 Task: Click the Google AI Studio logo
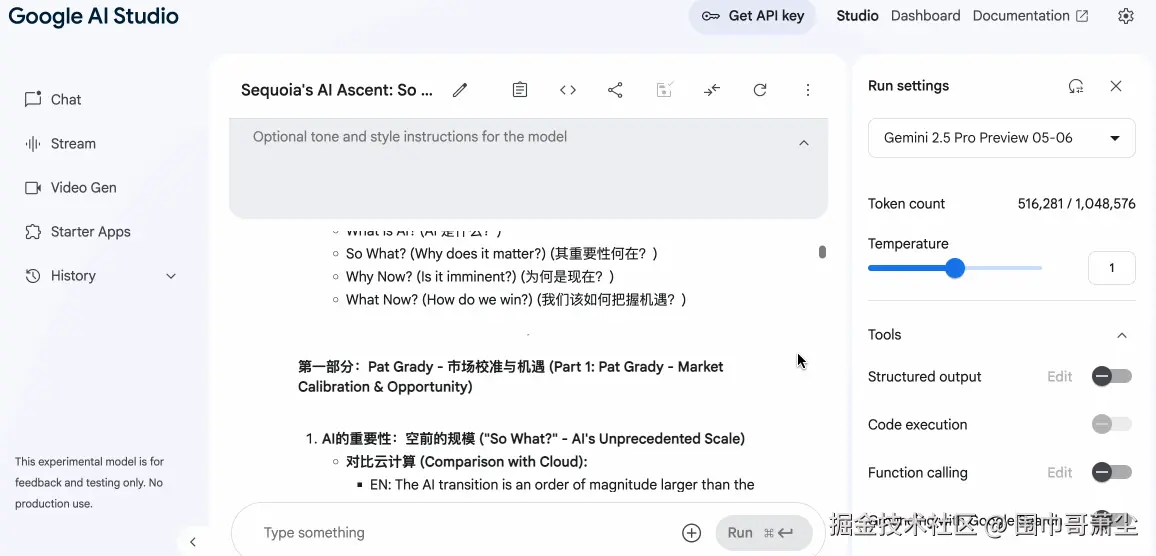(94, 16)
